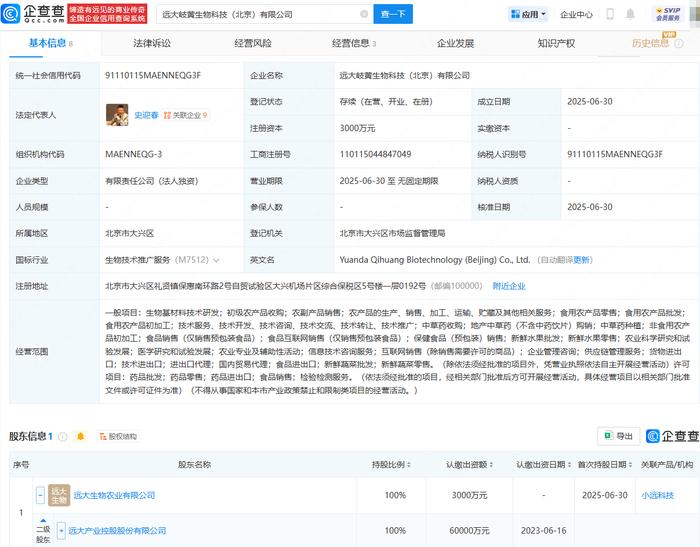The image size is (700, 547).
Task: Open SVIP member service icon
Action: coord(668,14)
